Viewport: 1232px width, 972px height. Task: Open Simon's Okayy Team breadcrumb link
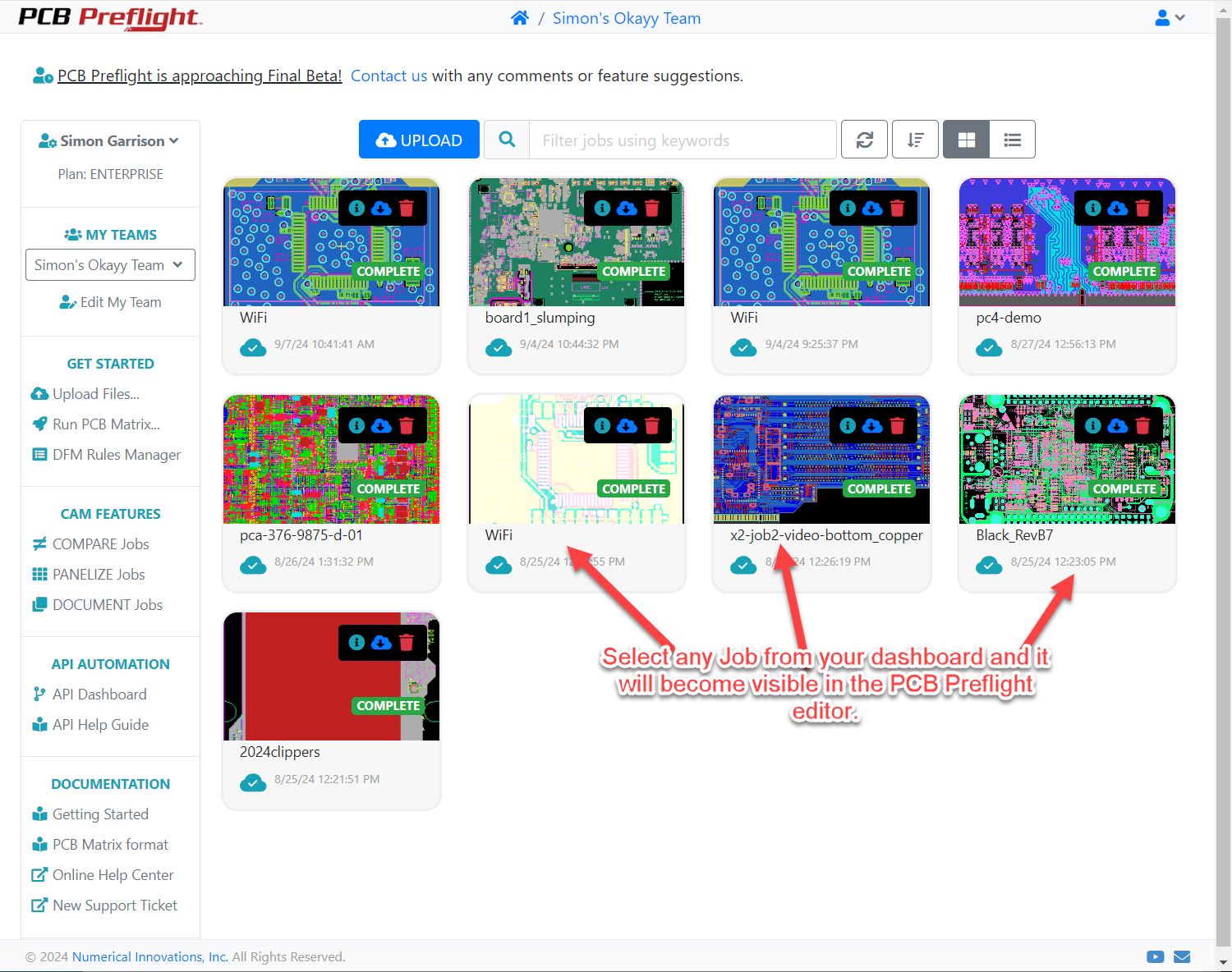pos(627,18)
